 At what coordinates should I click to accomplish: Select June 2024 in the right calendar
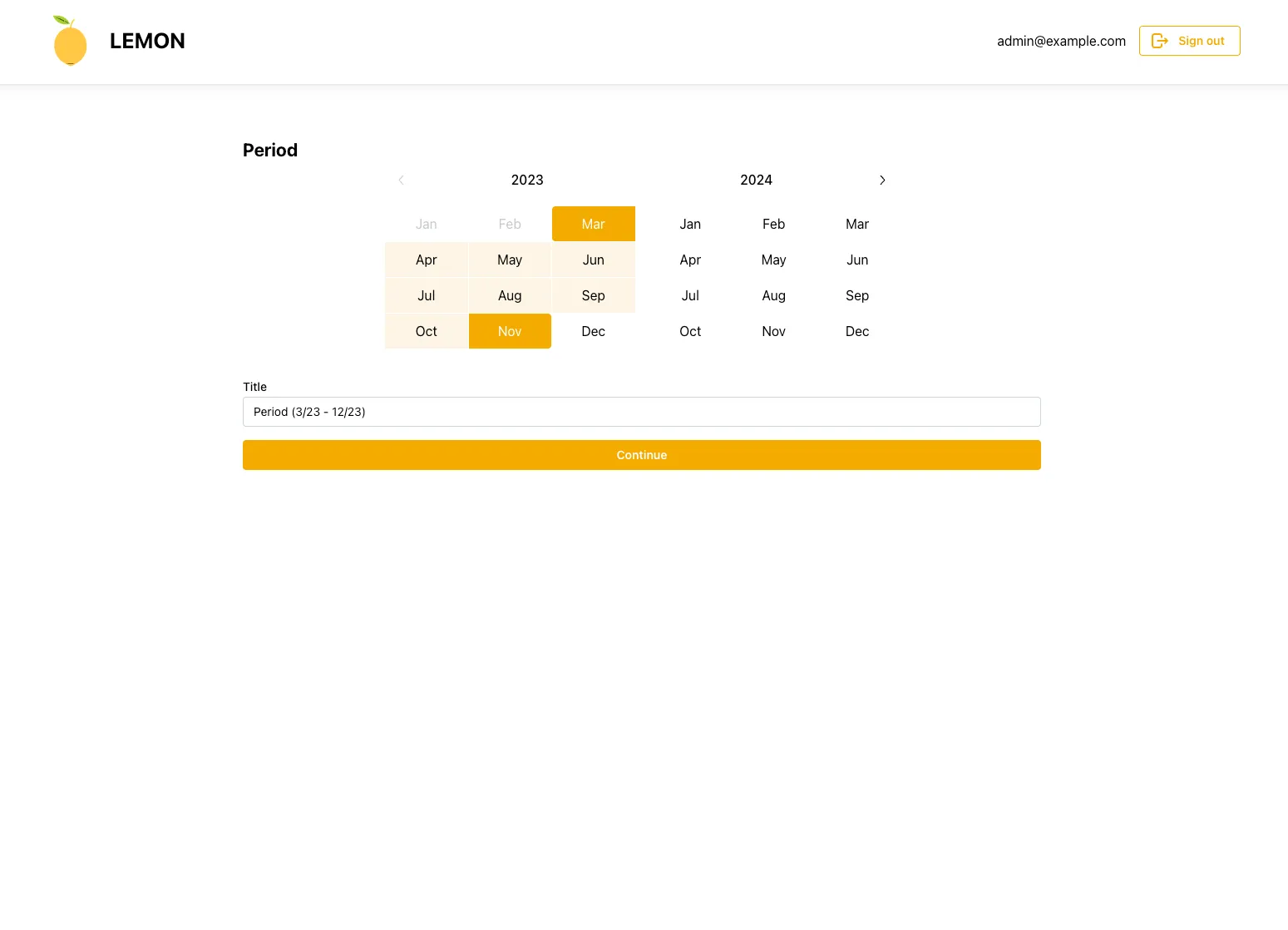857,260
